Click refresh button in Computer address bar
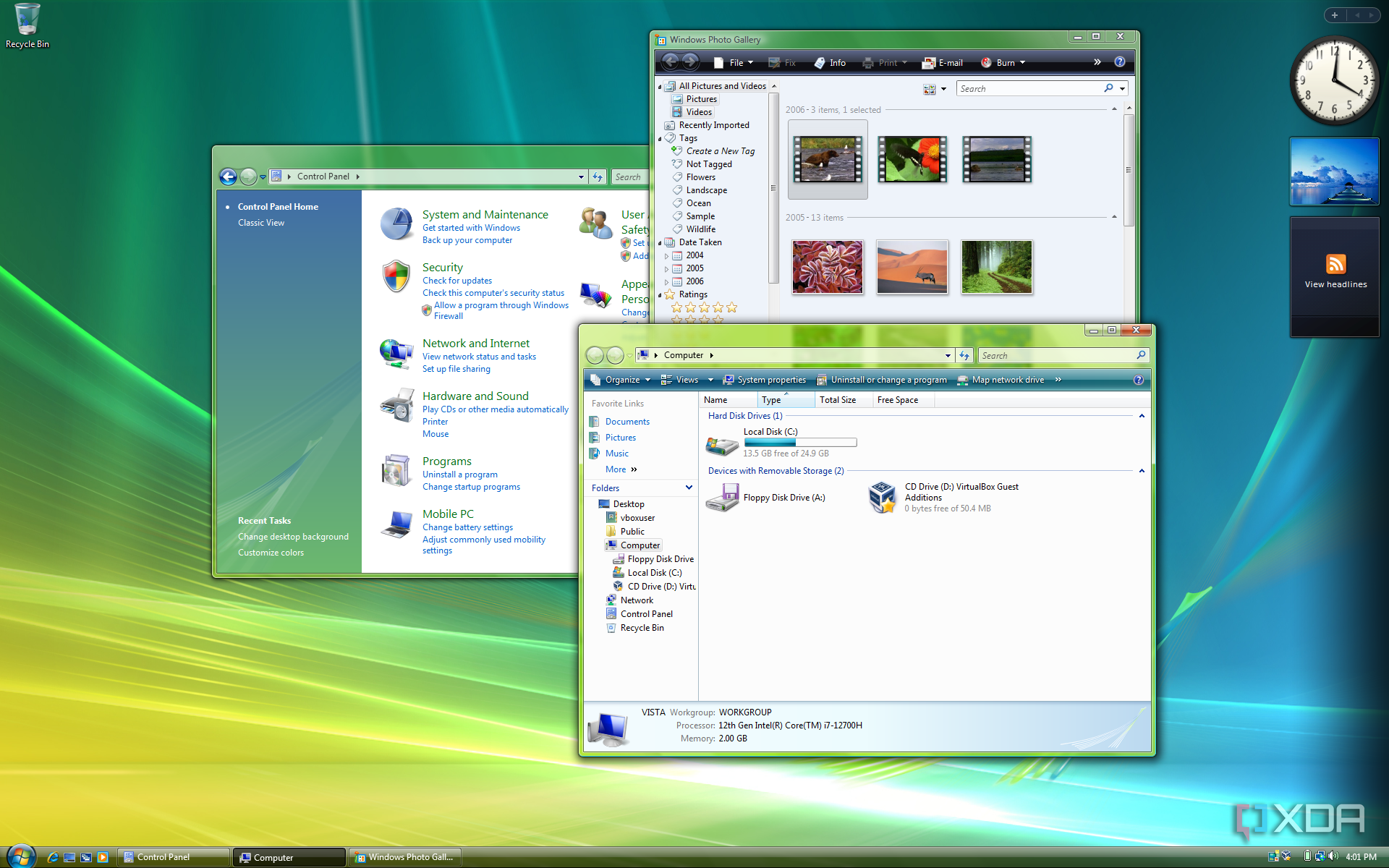The height and width of the screenshot is (868, 1389). (x=964, y=355)
